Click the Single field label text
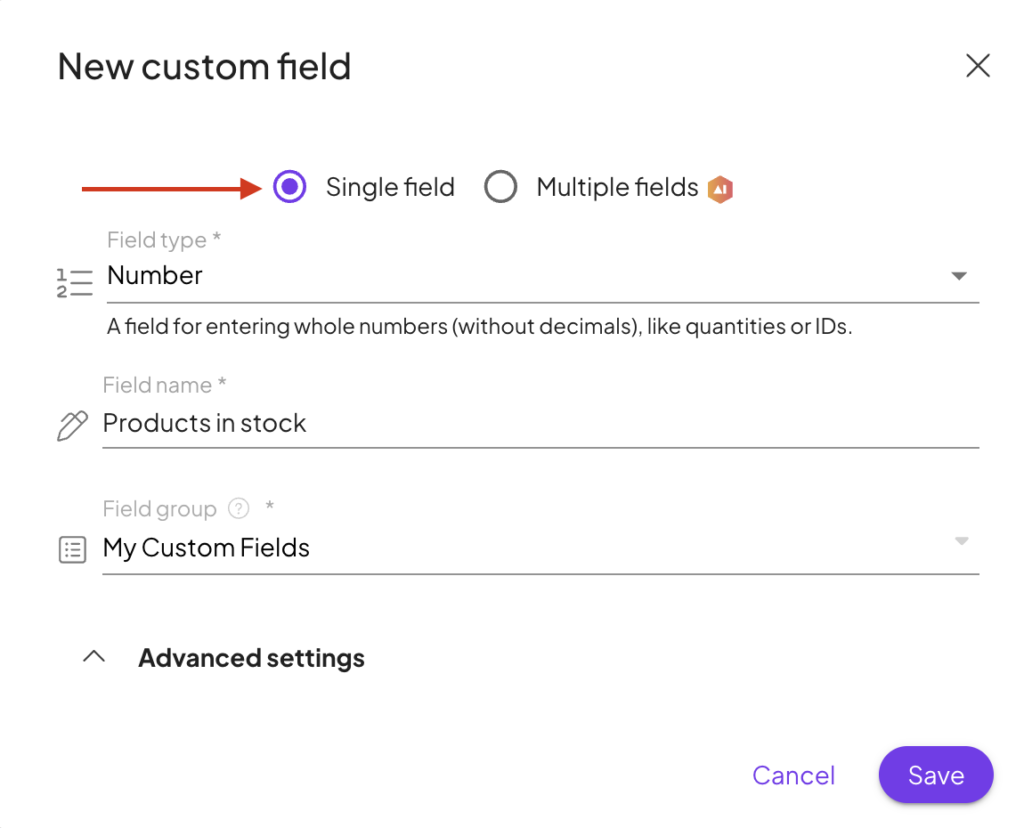 [390, 187]
